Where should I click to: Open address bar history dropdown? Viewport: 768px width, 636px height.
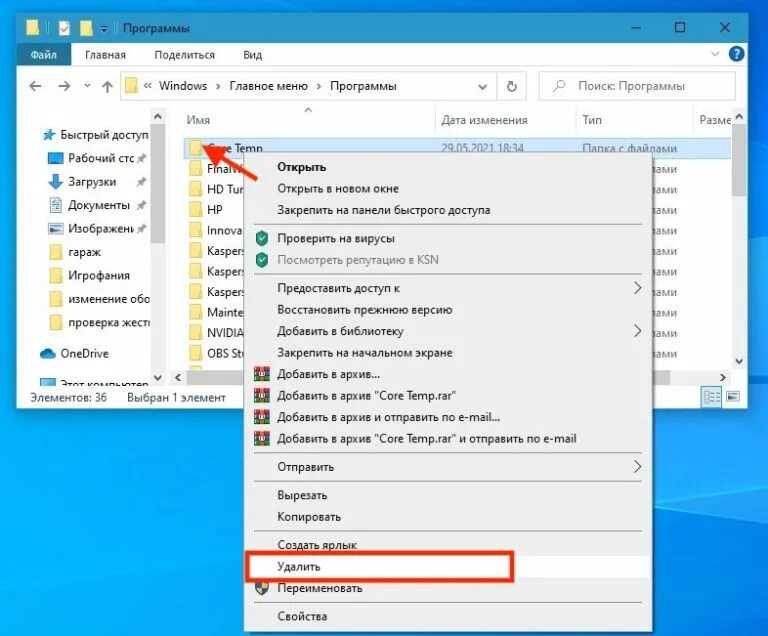[x=482, y=87]
